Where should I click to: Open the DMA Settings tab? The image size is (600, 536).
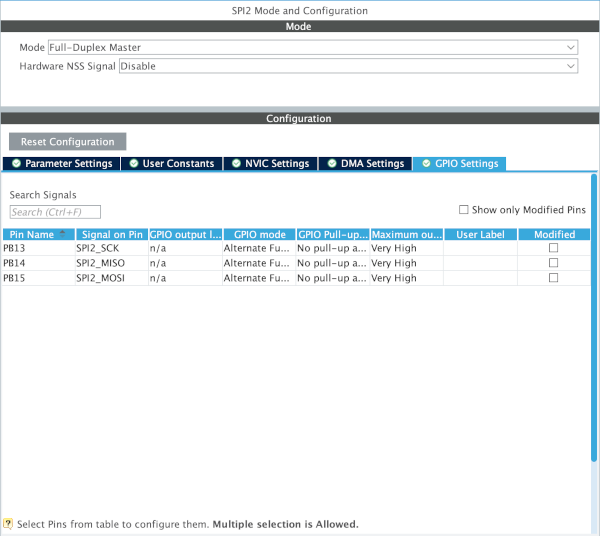click(364, 164)
